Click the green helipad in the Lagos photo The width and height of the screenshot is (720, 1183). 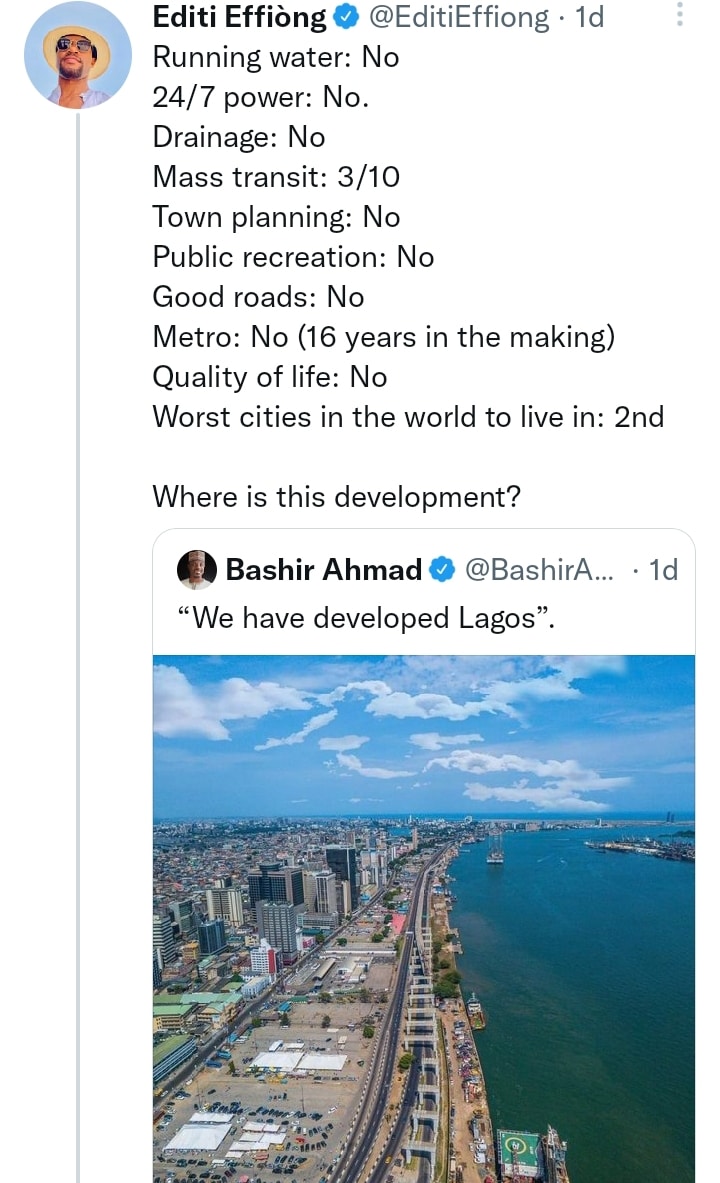click(518, 1151)
